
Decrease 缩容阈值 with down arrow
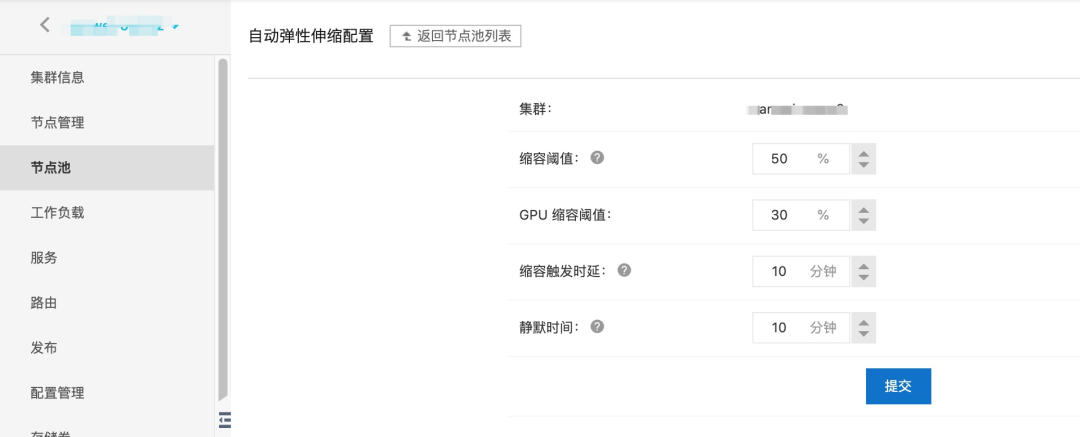tap(864, 165)
